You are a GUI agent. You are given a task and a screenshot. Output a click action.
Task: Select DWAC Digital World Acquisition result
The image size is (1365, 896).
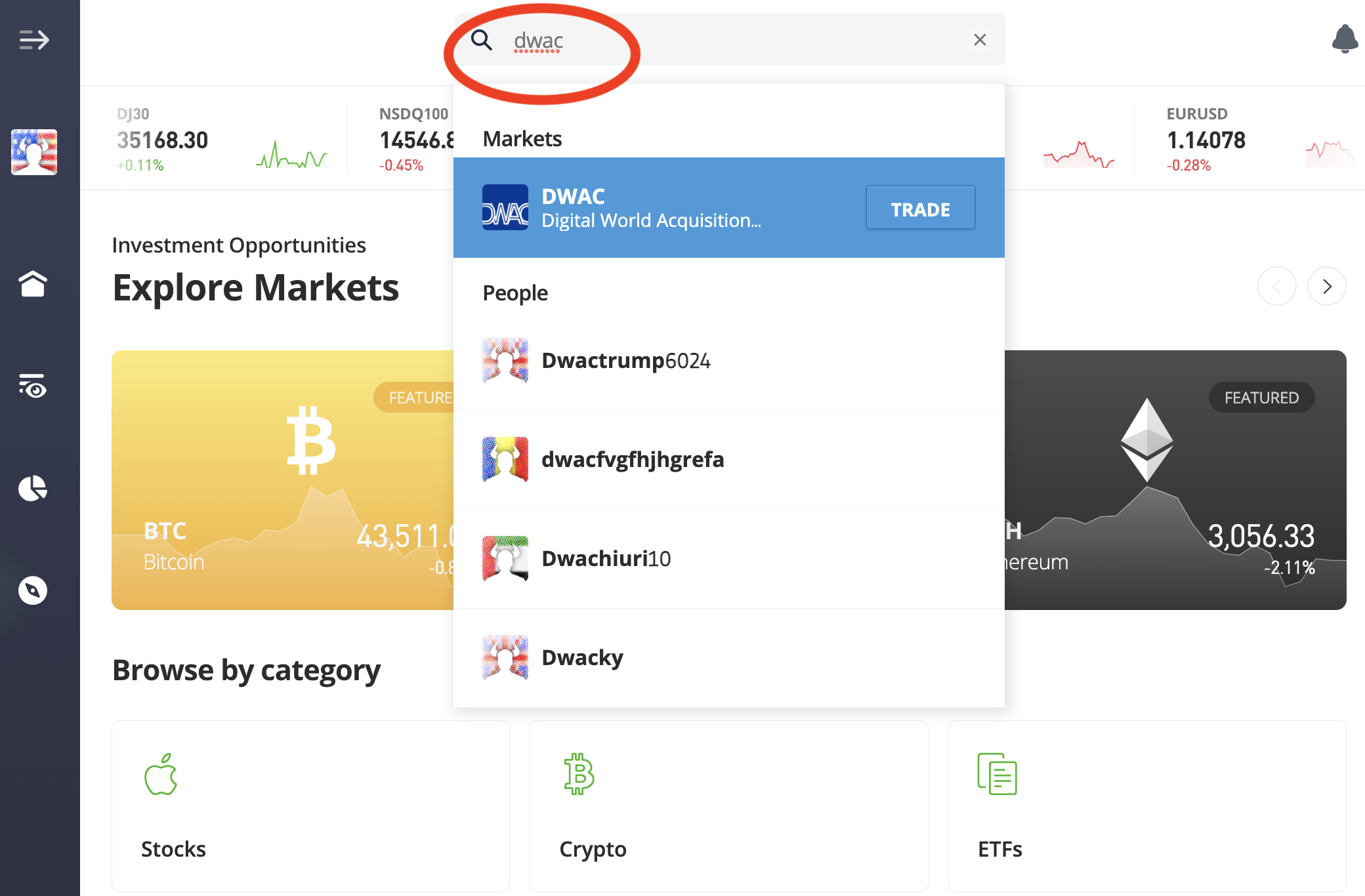coord(656,208)
